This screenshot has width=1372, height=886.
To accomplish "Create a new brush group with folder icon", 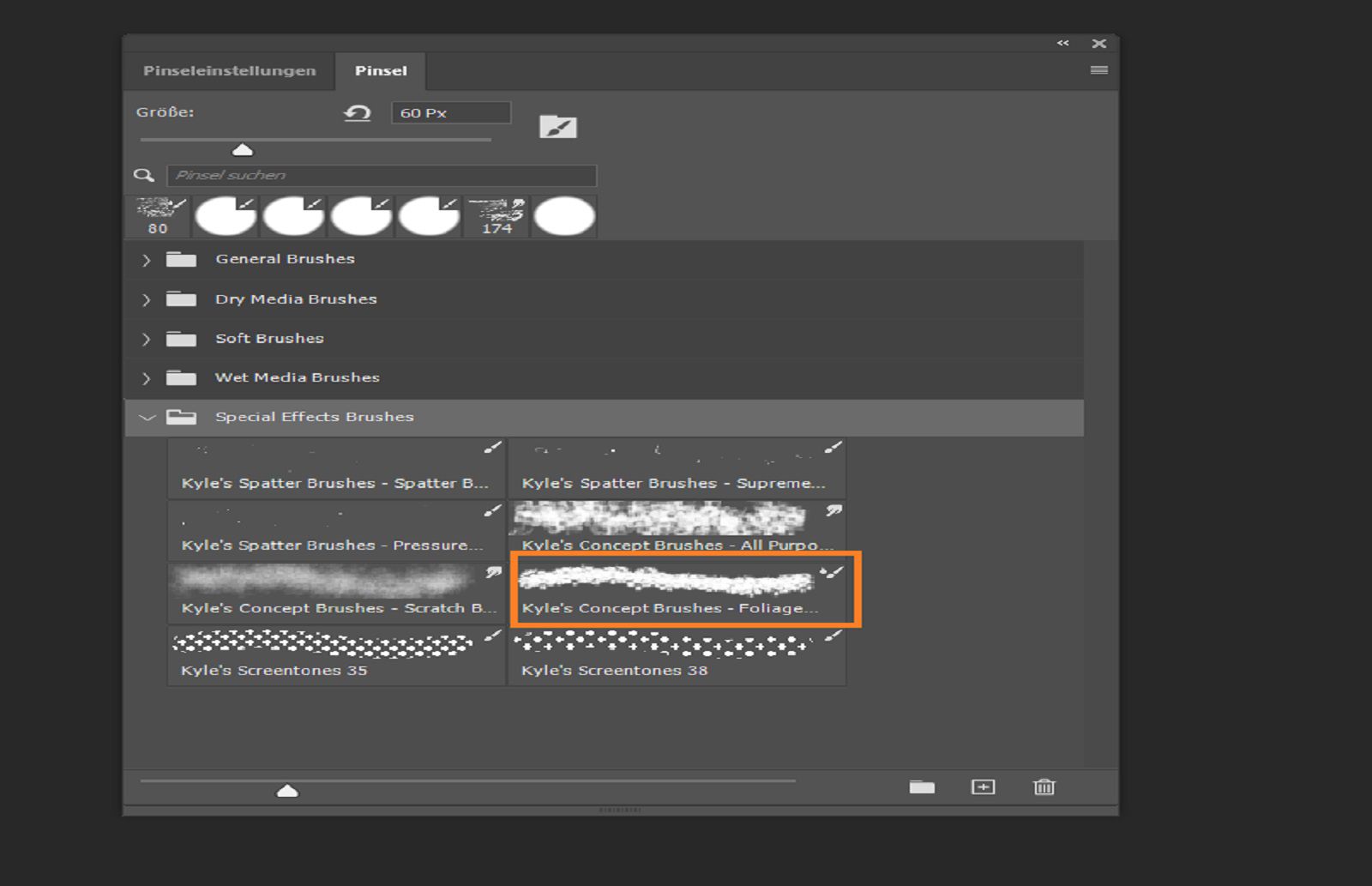I will pyautogui.click(x=922, y=787).
